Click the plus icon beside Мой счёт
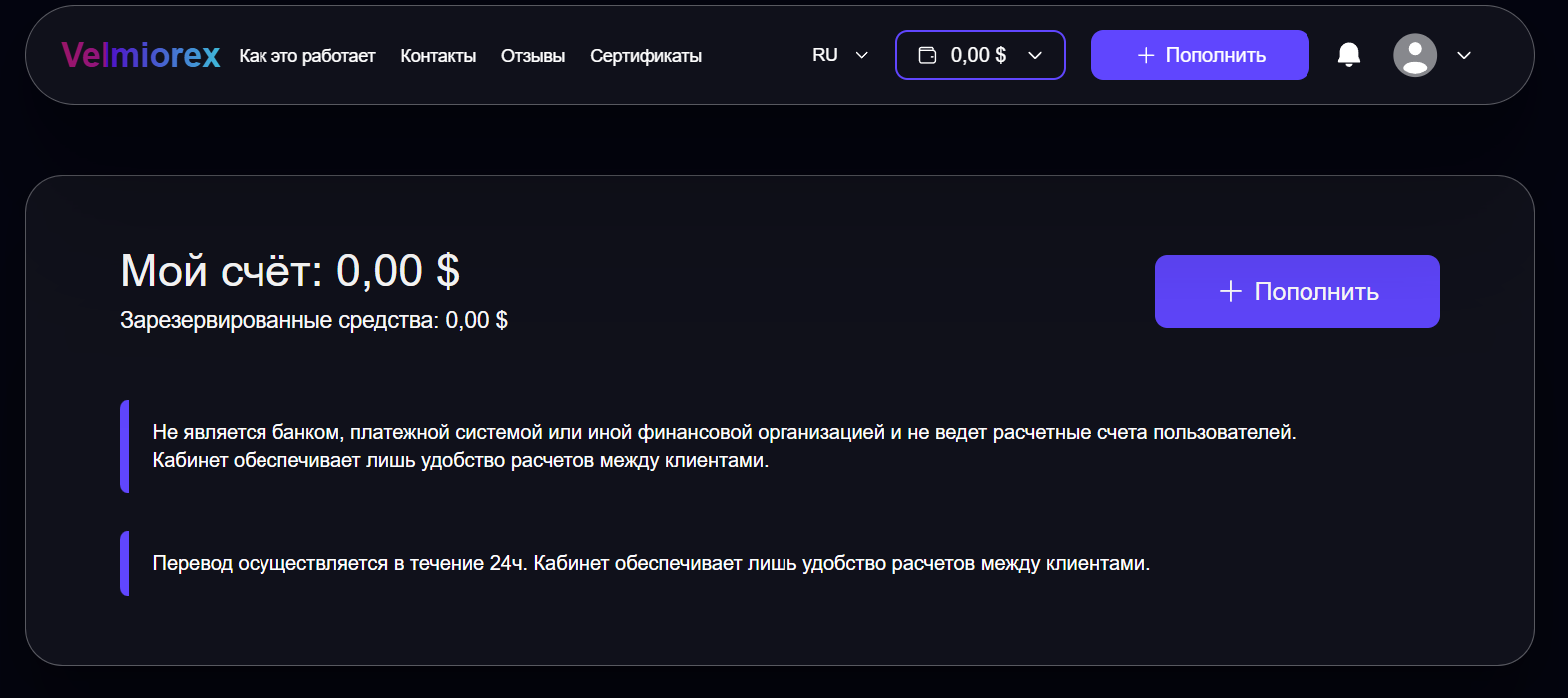This screenshot has height=698, width=1568. click(x=1230, y=291)
